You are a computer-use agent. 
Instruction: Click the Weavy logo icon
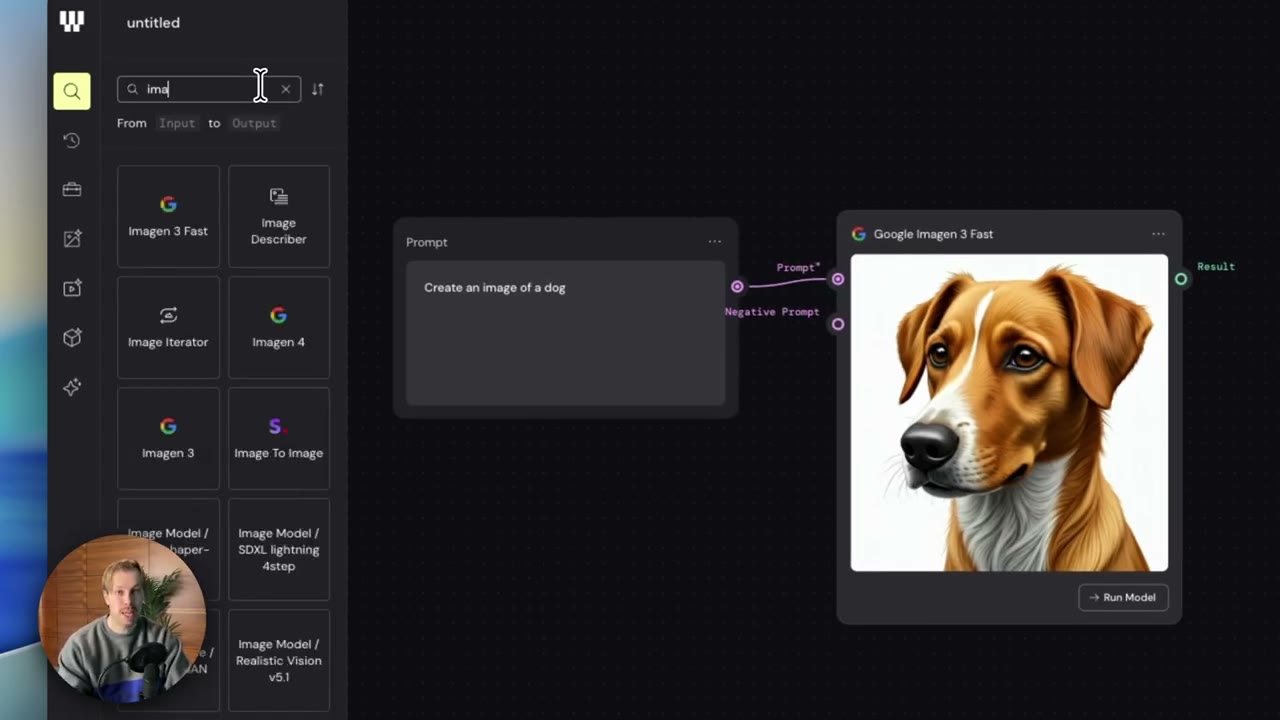pyautogui.click(x=72, y=22)
